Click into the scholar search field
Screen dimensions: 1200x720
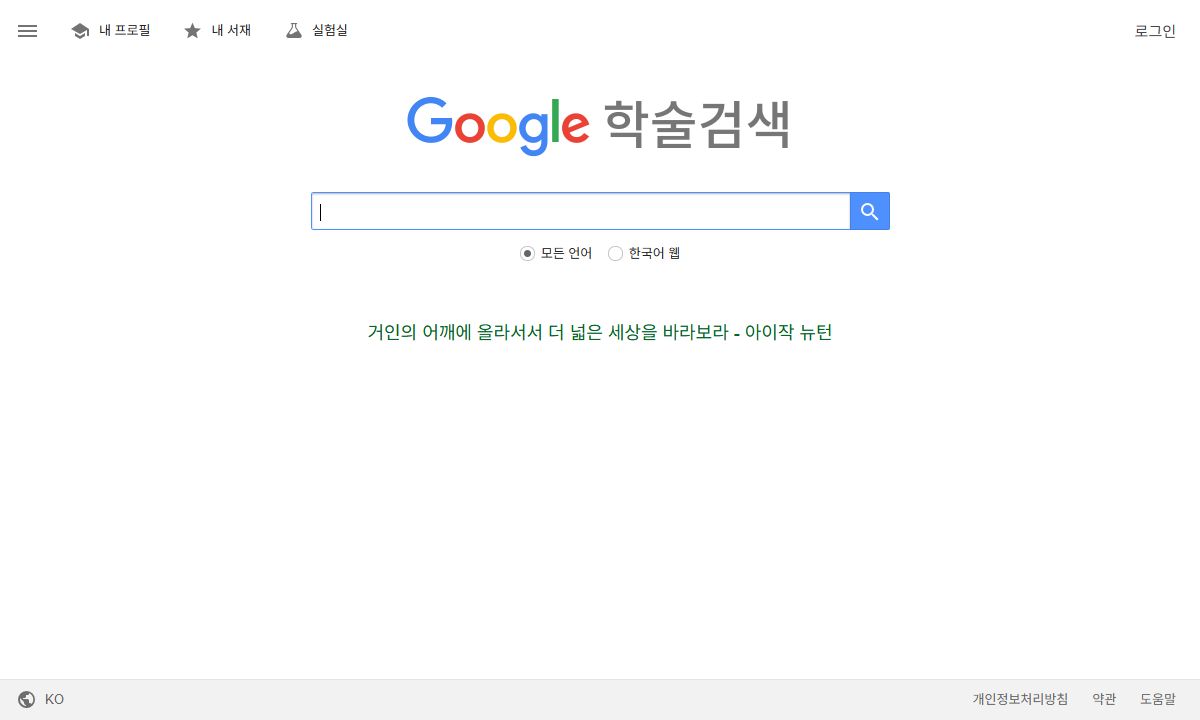[580, 211]
